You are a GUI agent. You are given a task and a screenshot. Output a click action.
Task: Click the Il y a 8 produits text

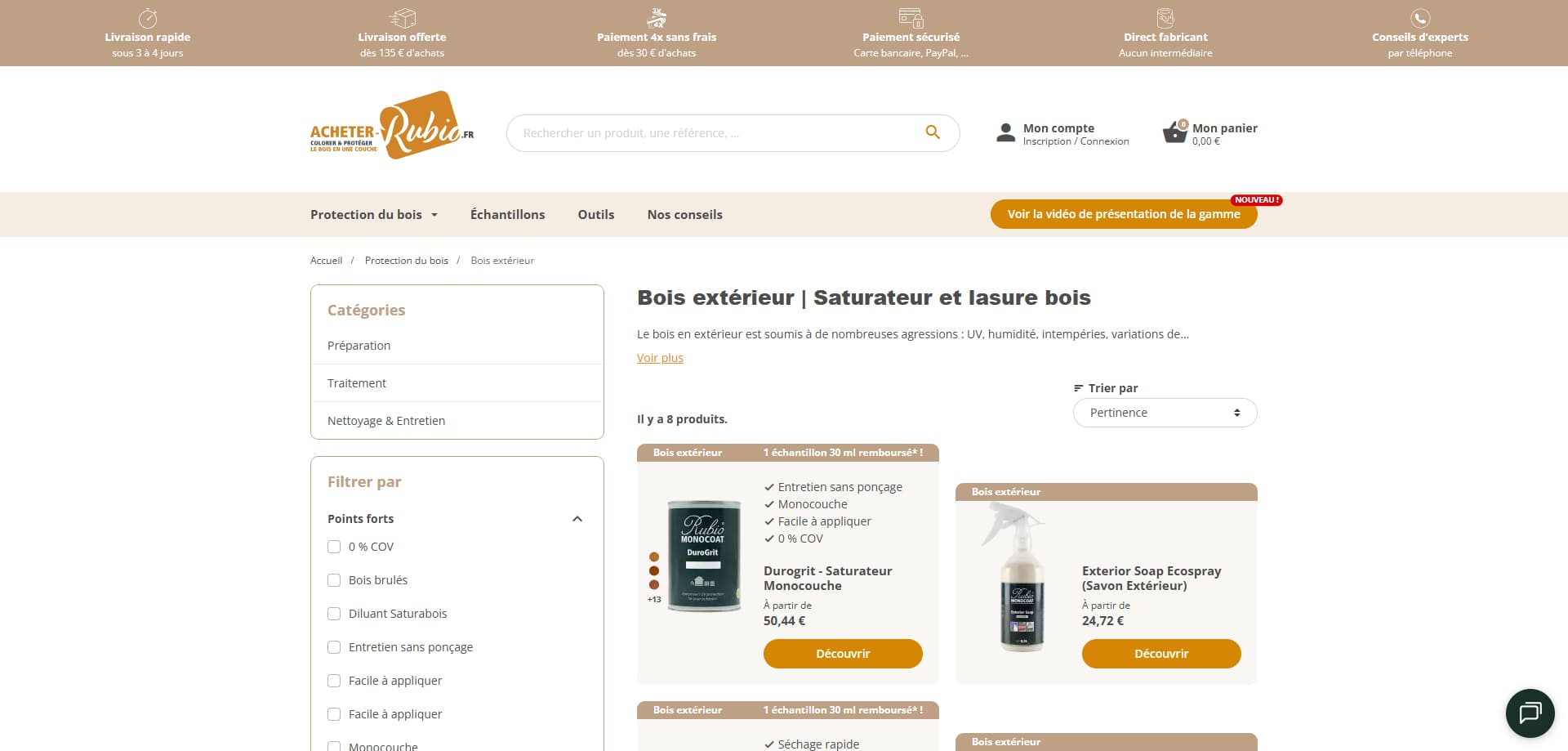pyautogui.click(x=682, y=419)
